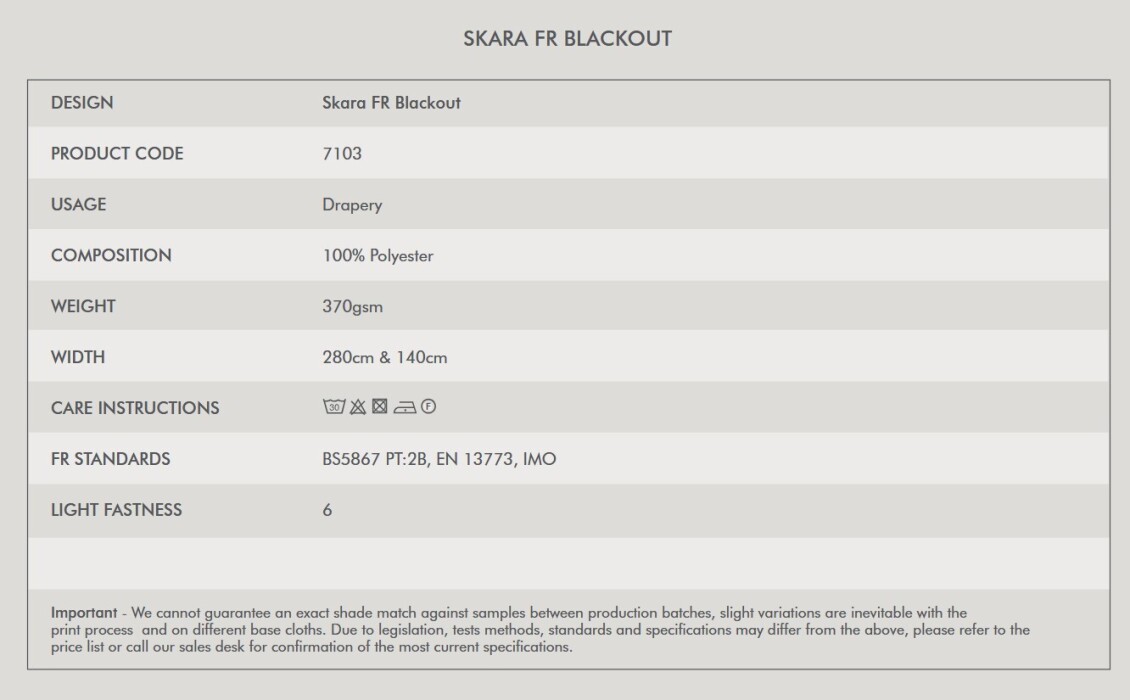Select the COMPOSITION row label

tap(111, 255)
